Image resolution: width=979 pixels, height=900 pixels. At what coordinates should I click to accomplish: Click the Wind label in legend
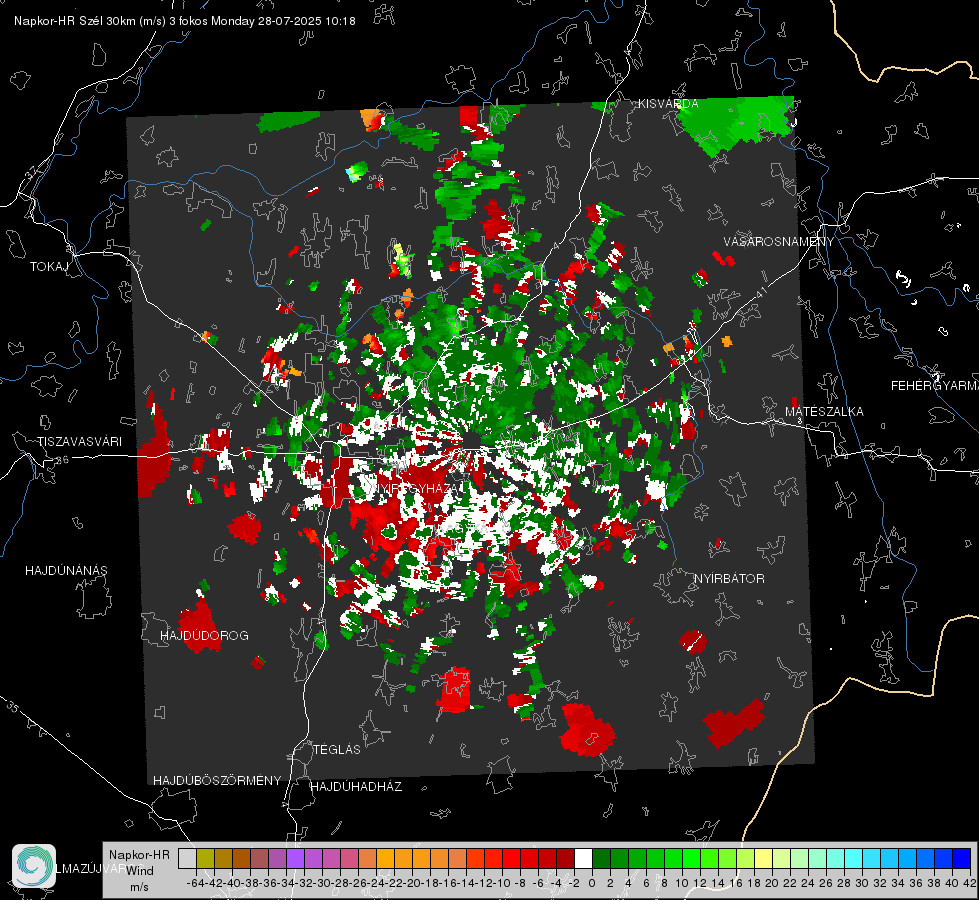click(x=140, y=870)
